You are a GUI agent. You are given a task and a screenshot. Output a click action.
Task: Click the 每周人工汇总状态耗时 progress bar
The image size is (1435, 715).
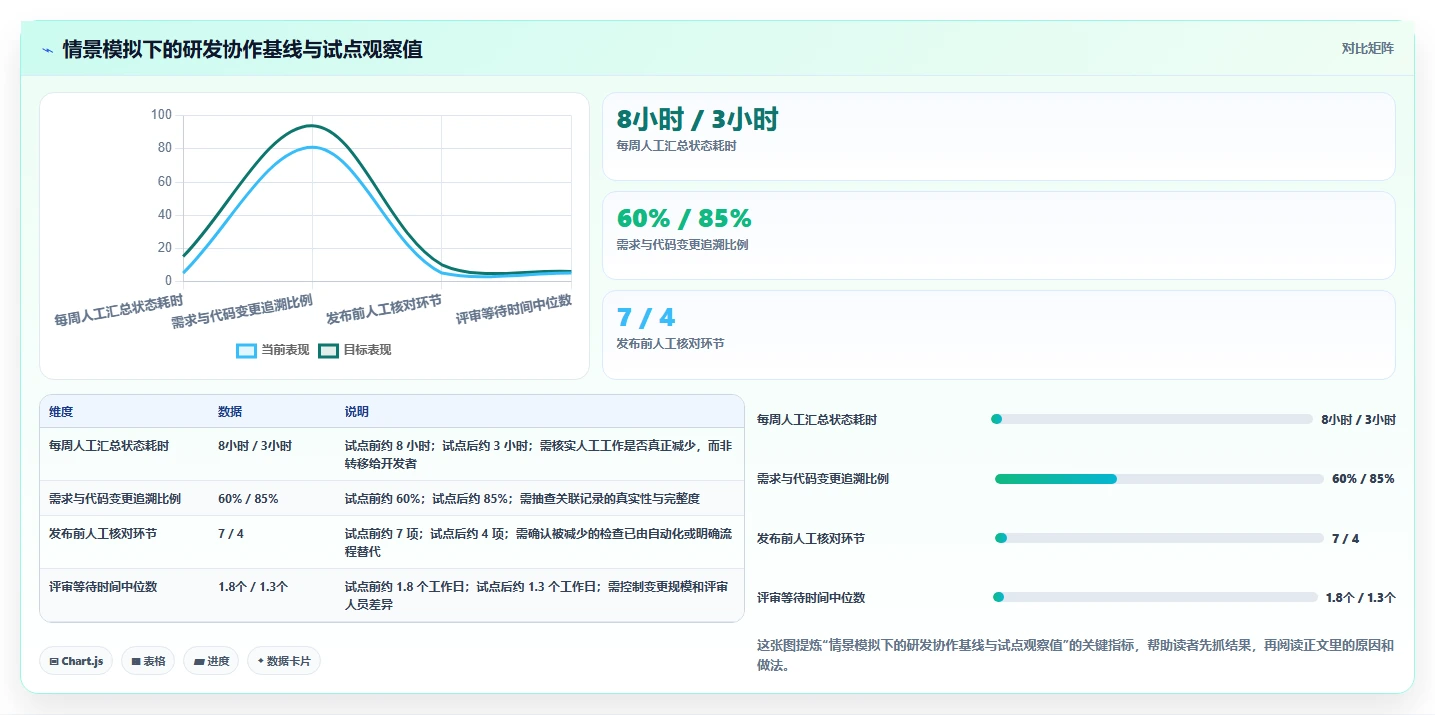pos(1151,419)
